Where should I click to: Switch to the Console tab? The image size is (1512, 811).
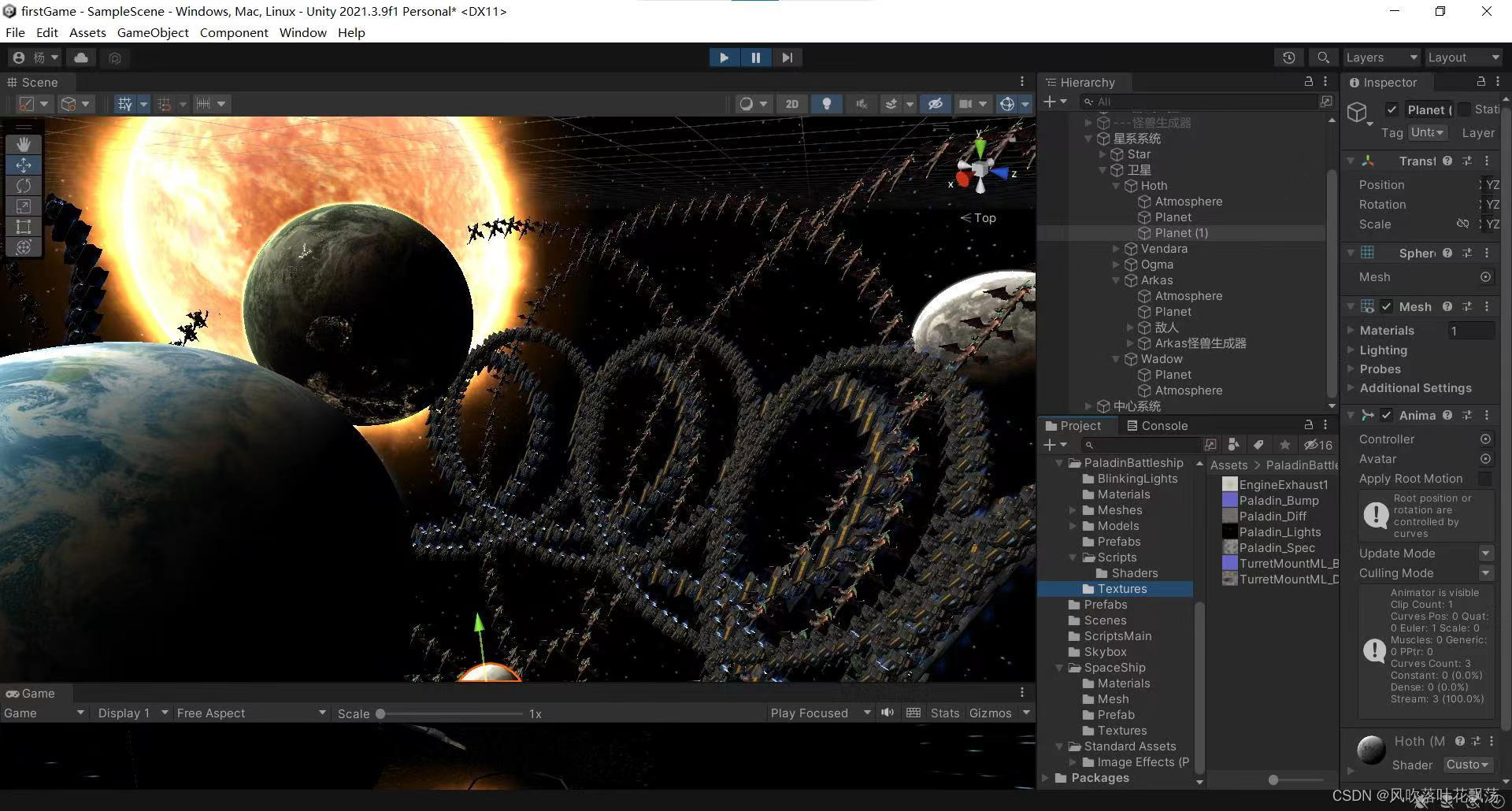click(x=1157, y=425)
